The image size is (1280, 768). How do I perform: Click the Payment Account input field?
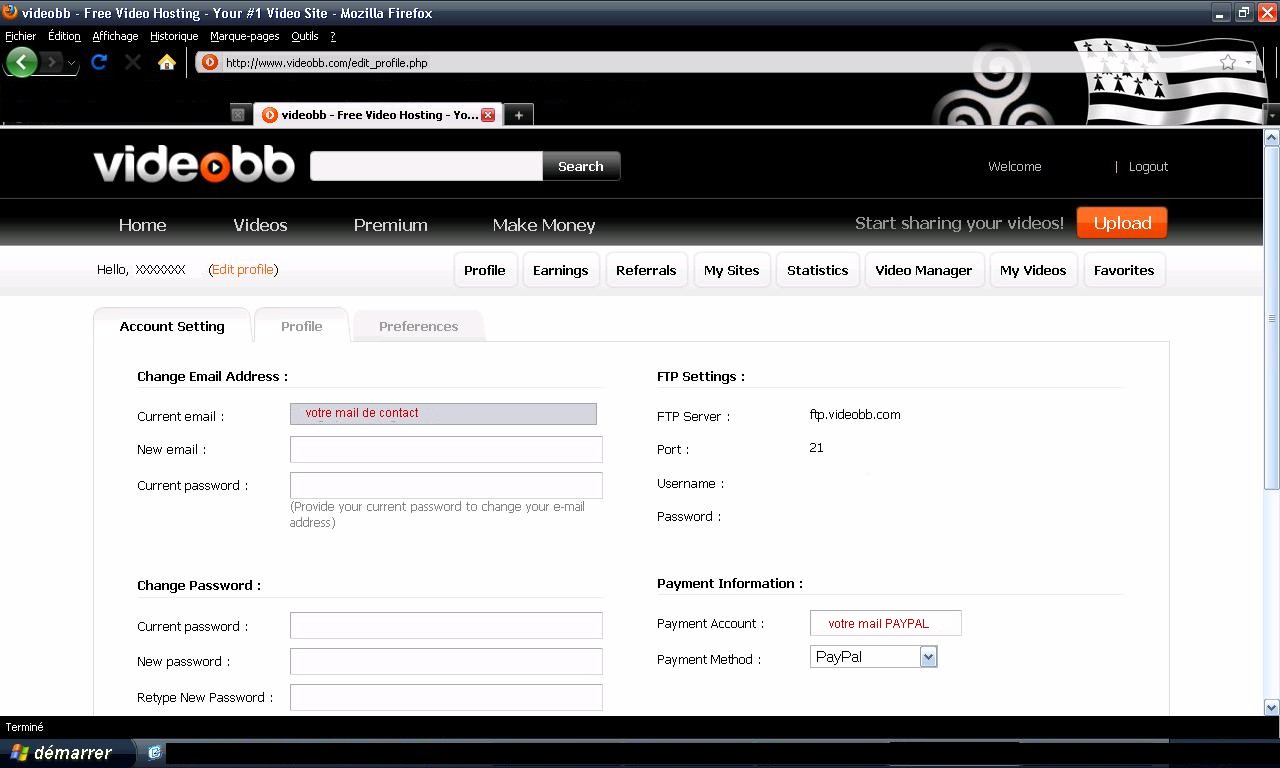coord(885,623)
